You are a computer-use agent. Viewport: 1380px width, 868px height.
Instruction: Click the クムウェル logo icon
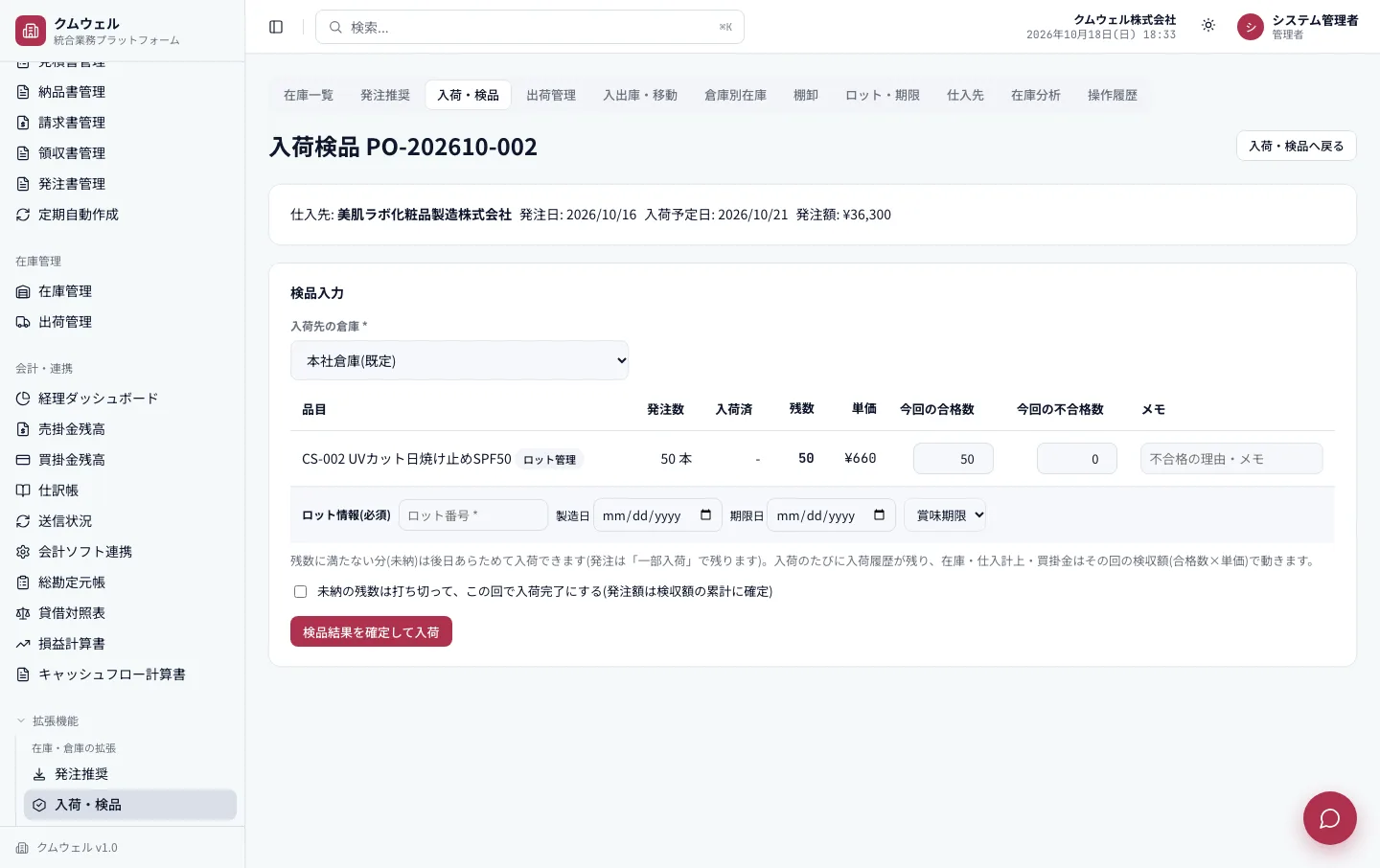click(x=31, y=31)
